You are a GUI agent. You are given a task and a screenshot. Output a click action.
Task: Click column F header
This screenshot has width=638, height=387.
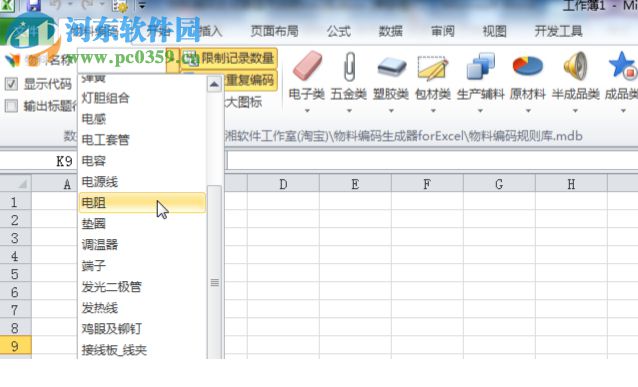coord(427,184)
